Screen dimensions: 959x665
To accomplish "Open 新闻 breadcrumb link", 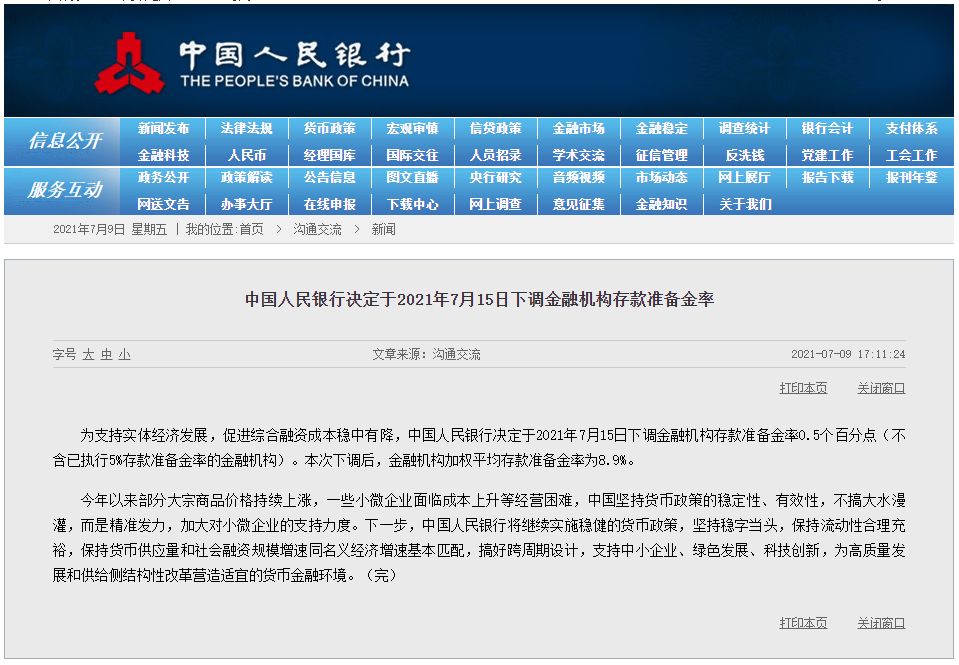I will click(383, 229).
